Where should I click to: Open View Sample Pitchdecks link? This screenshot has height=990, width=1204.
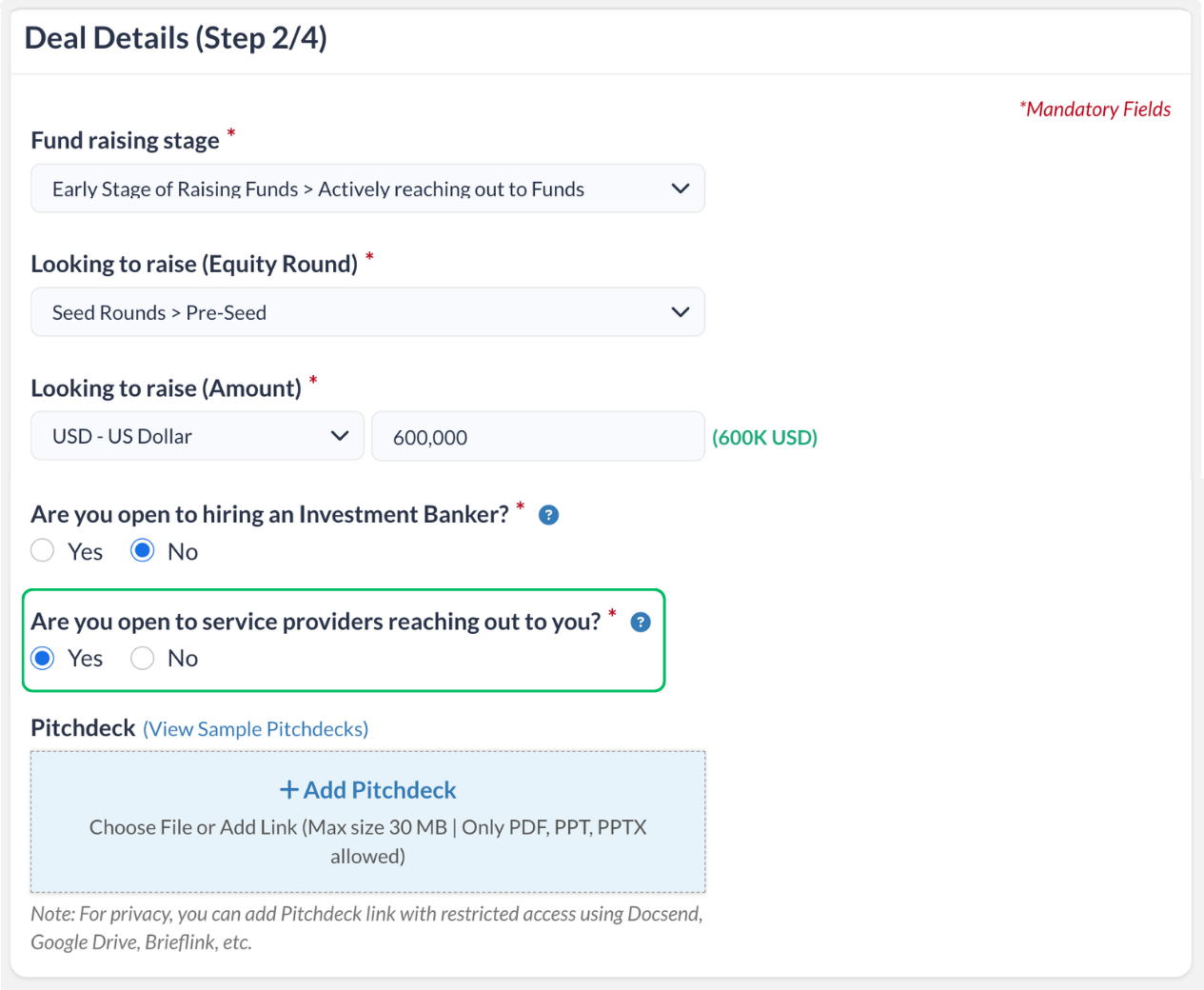pos(255,729)
